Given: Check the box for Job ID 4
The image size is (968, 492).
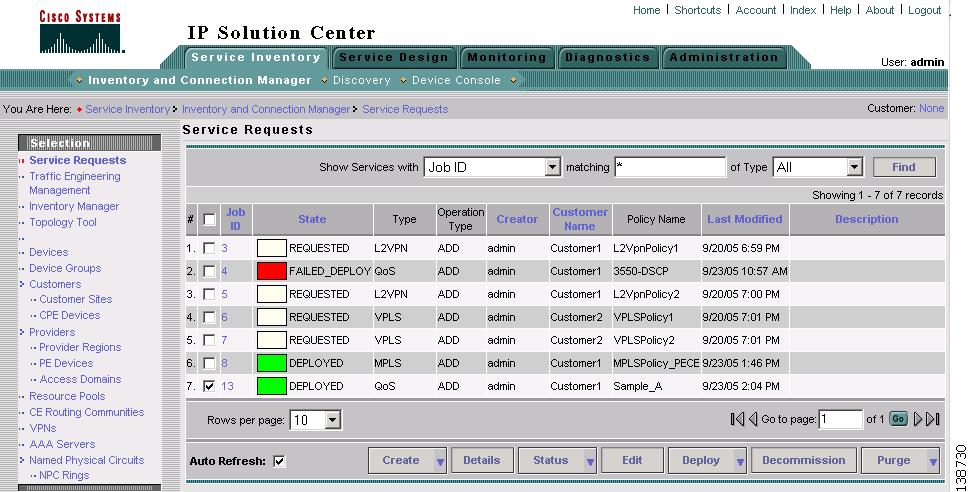Looking at the screenshot, I should pos(209,271).
